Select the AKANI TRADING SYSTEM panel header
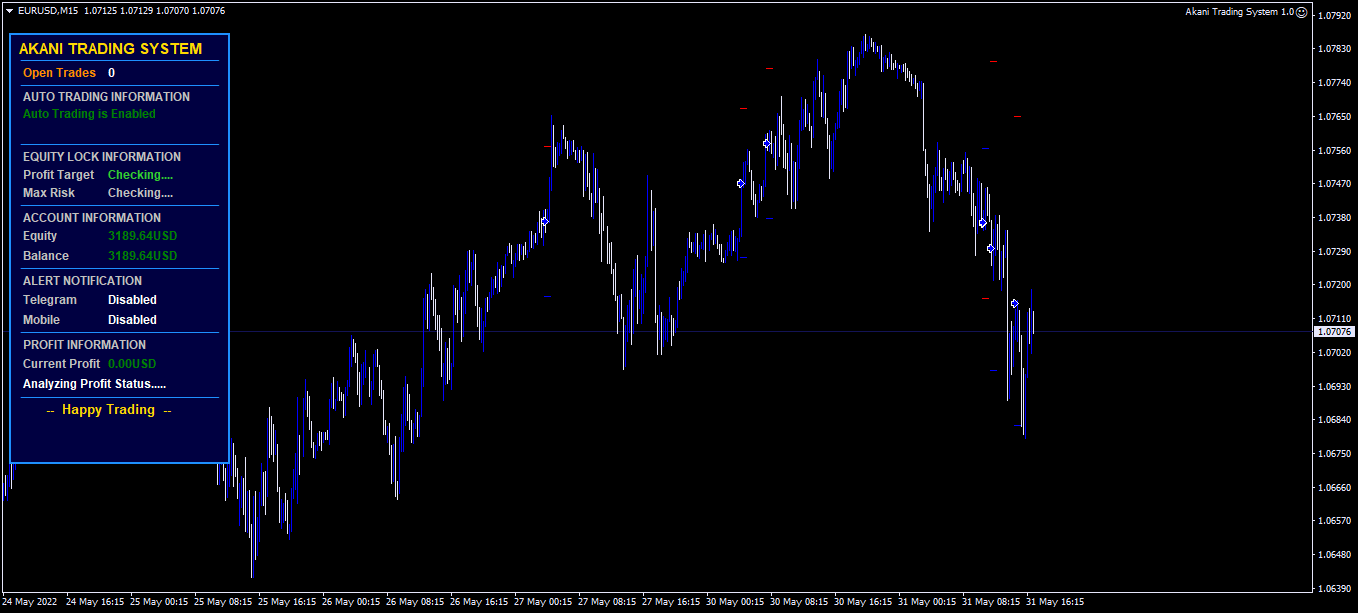This screenshot has width=1358, height=613. point(111,48)
